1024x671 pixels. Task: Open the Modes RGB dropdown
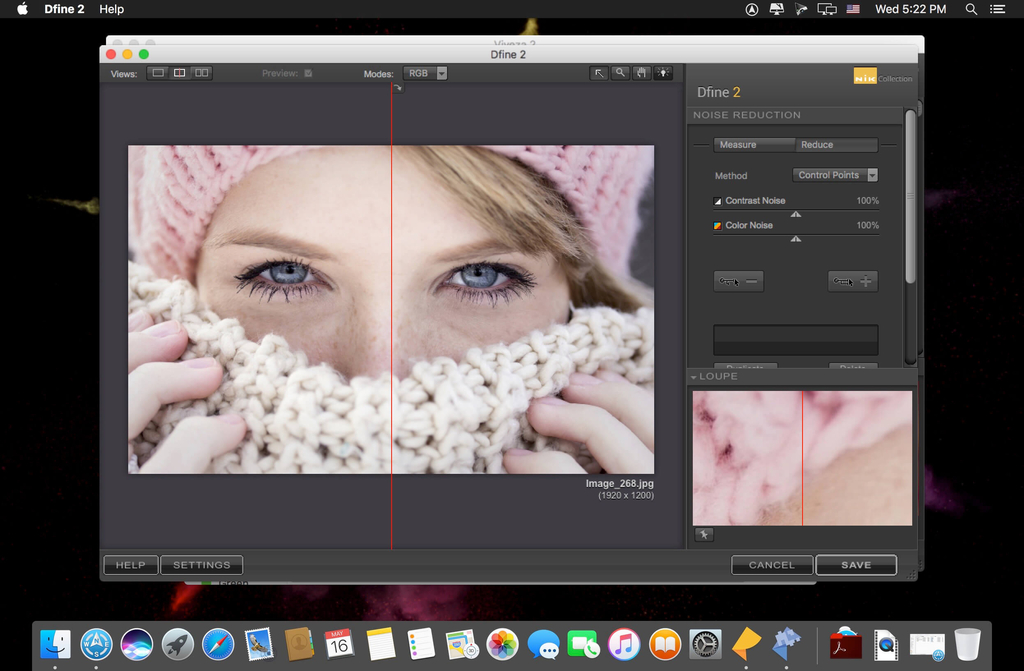(425, 73)
